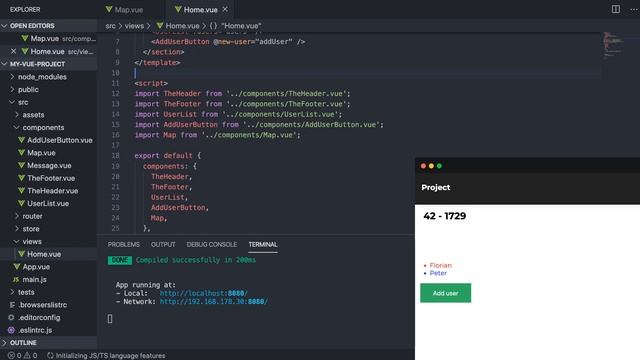Open the DEBUG CONSOLE panel tab
Screen dimensions: 640x360
212,244
